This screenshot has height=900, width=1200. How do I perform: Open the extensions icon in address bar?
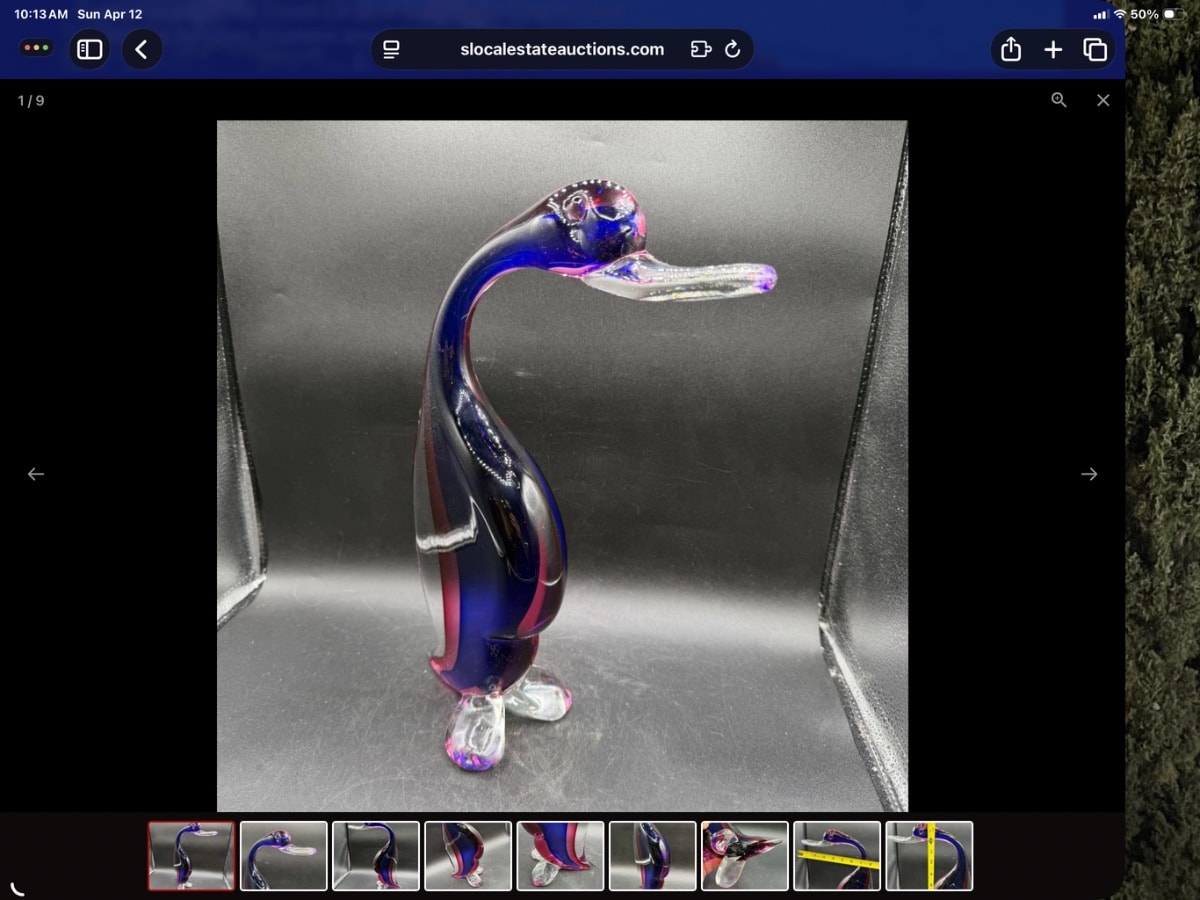[700, 49]
